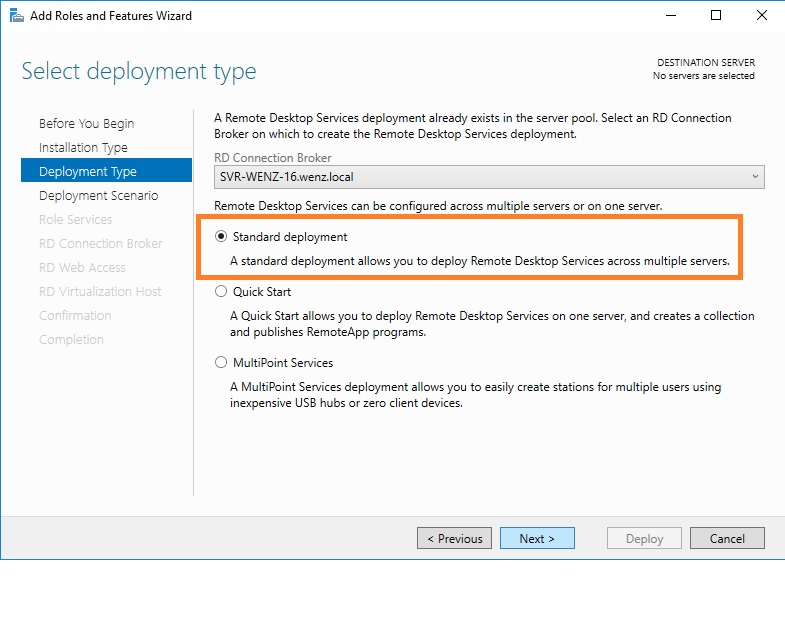This screenshot has height=617, width=785.
Task: Click the RD Connection Broker sidebar step
Action: tap(101, 243)
